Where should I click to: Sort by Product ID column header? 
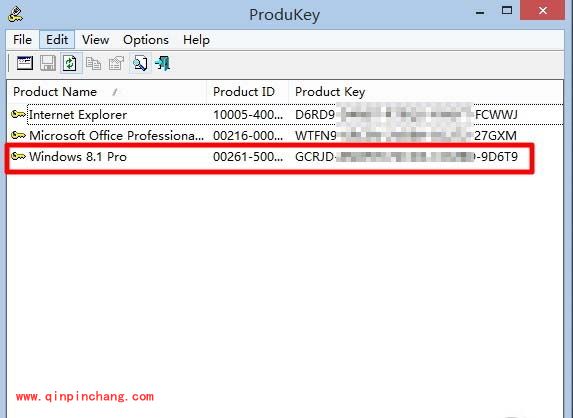247,92
